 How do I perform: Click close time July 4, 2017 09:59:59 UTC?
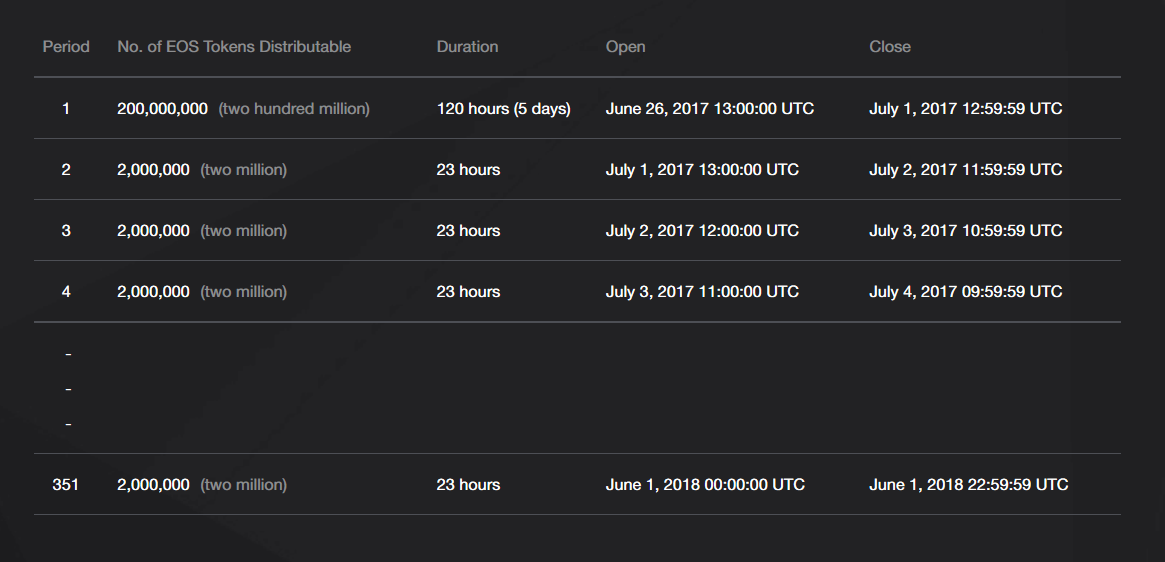[966, 291]
